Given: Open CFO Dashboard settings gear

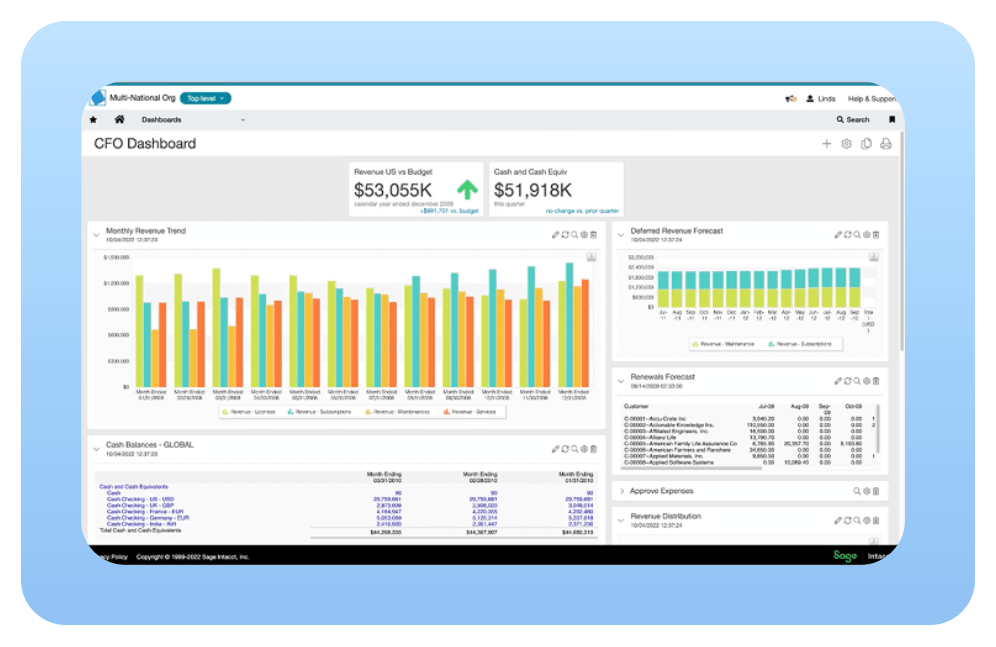Looking at the screenshot, I should tap(846, 144).
